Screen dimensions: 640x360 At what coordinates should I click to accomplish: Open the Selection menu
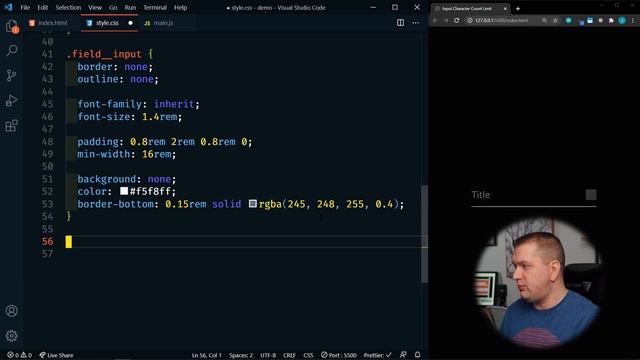(68, 7)
